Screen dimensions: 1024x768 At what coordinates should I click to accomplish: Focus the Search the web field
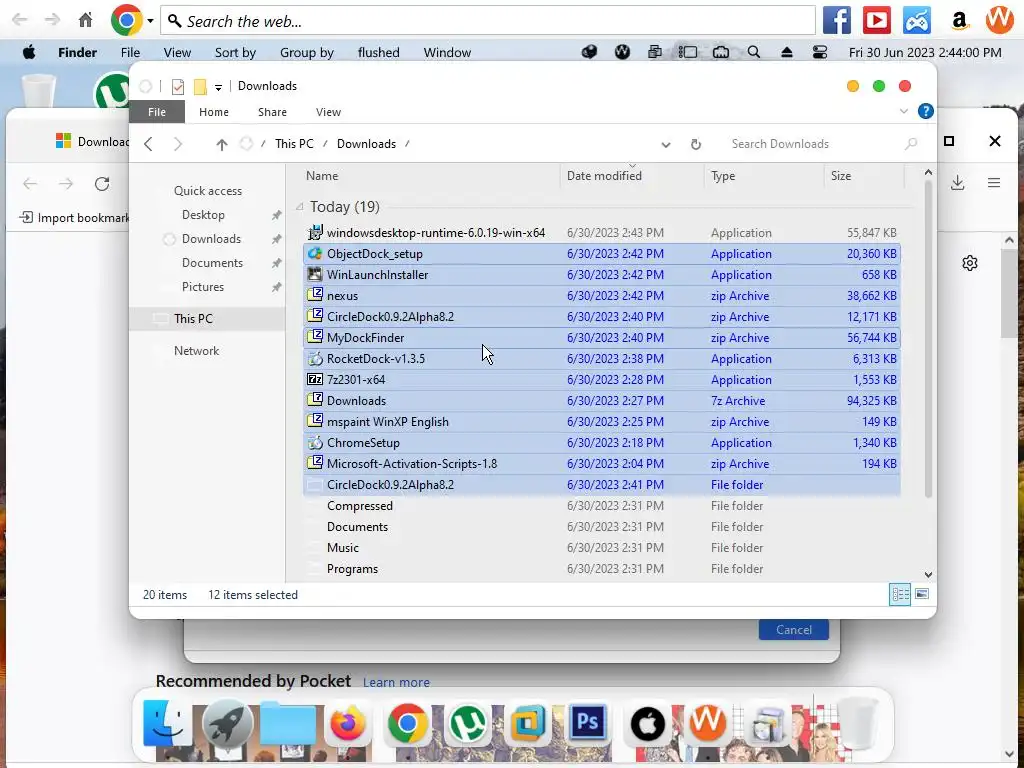pyautogui.click(x=487, y=21)
